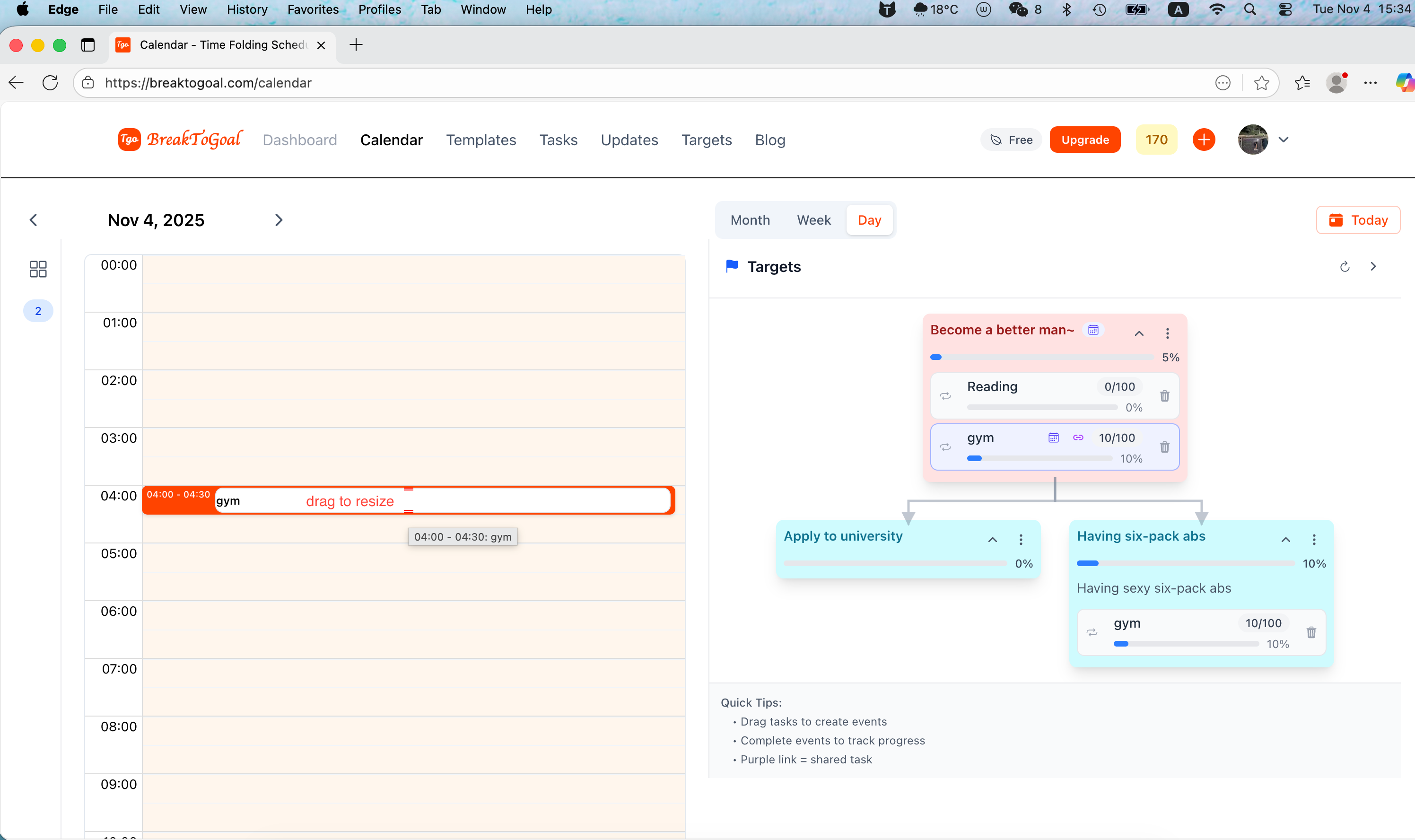Viewport: 1415px width, 840px height.
Task: Click the 170 points badge
Action: pos(1156,139)
